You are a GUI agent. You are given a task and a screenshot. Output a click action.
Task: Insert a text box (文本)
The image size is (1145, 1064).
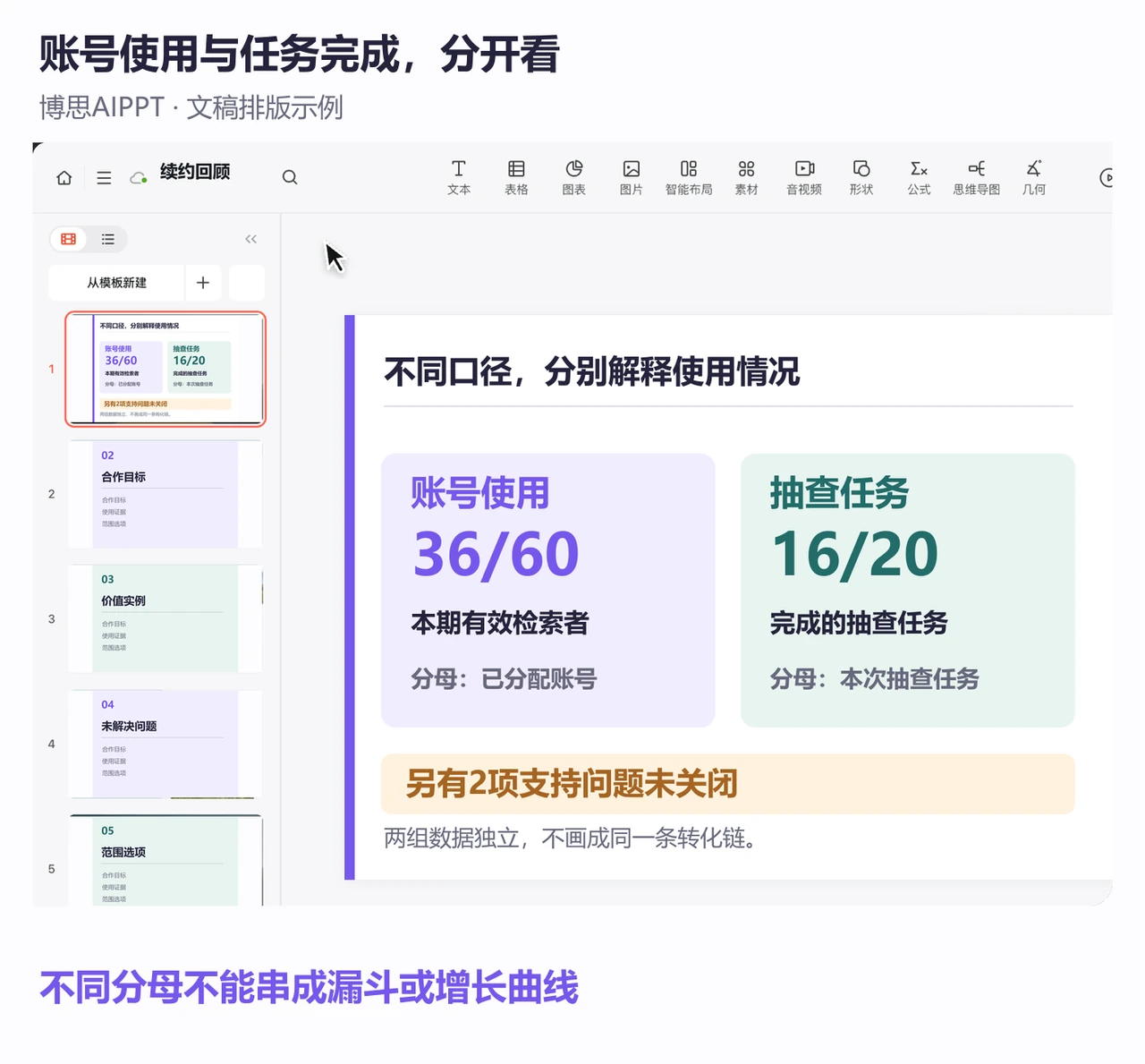click(x=459, y=177)
